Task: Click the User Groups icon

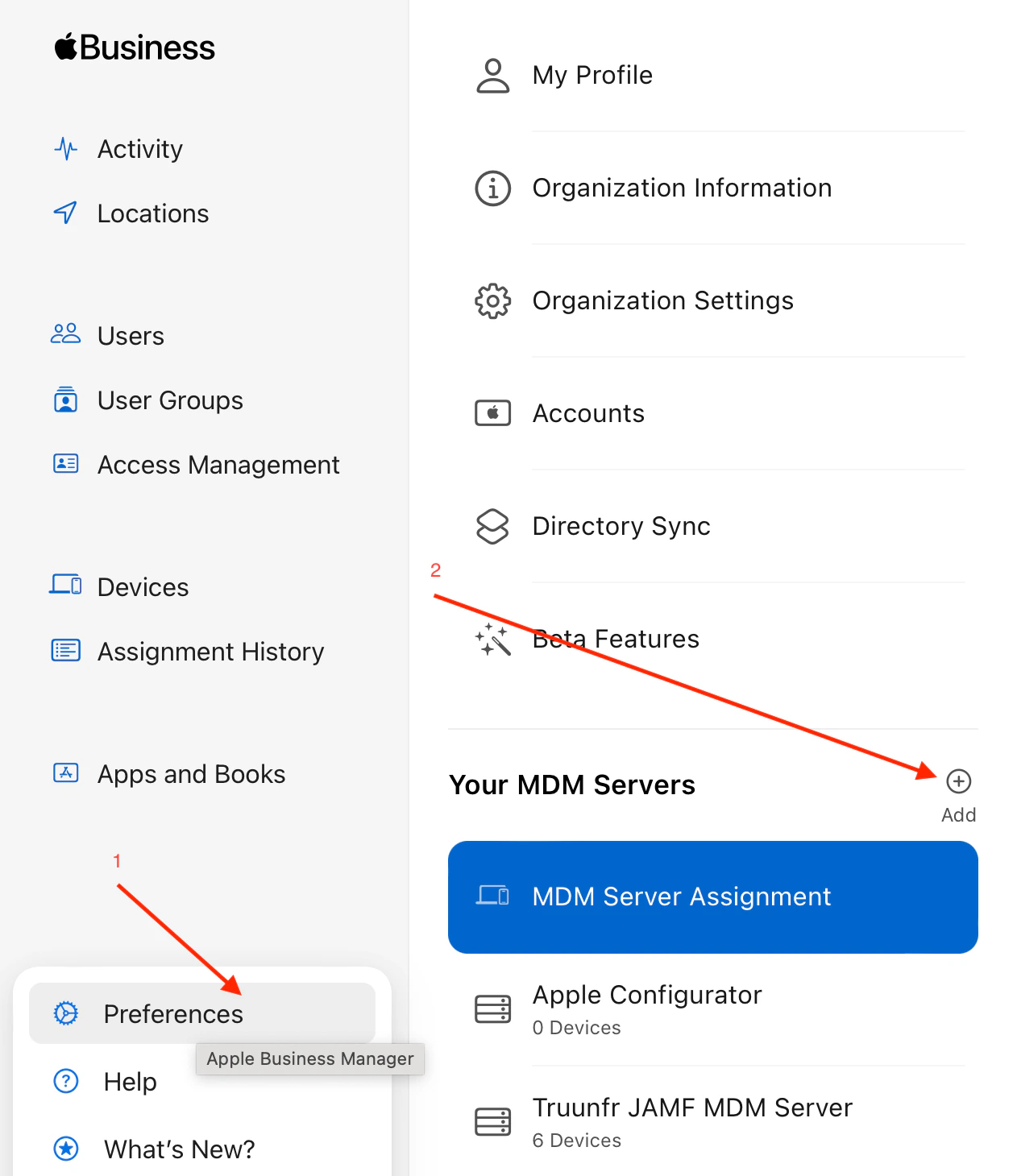Action: point(65,400)
